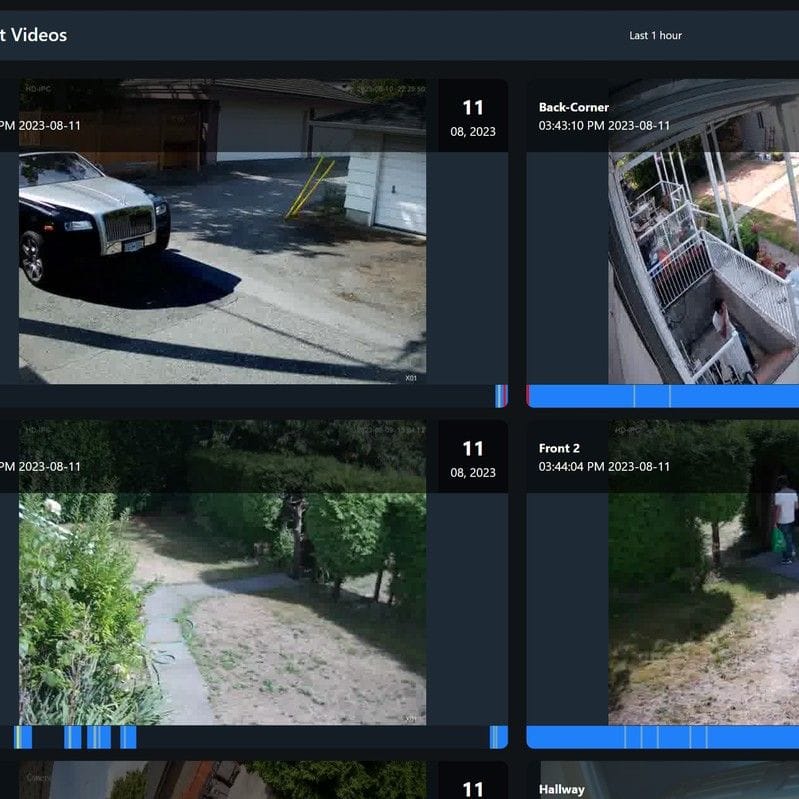Click the bottom-row date badge showing 11
The height and width of the screenshot is (799, 799).
[472, 788]
